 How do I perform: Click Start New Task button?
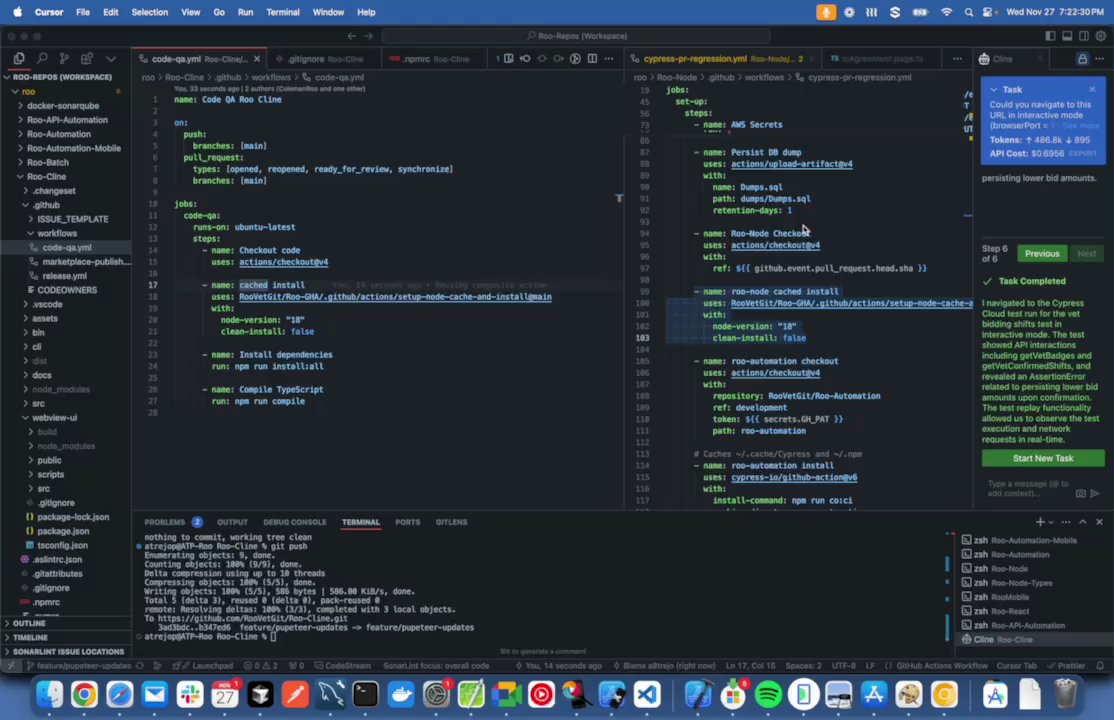click(x=1043, y=458)
